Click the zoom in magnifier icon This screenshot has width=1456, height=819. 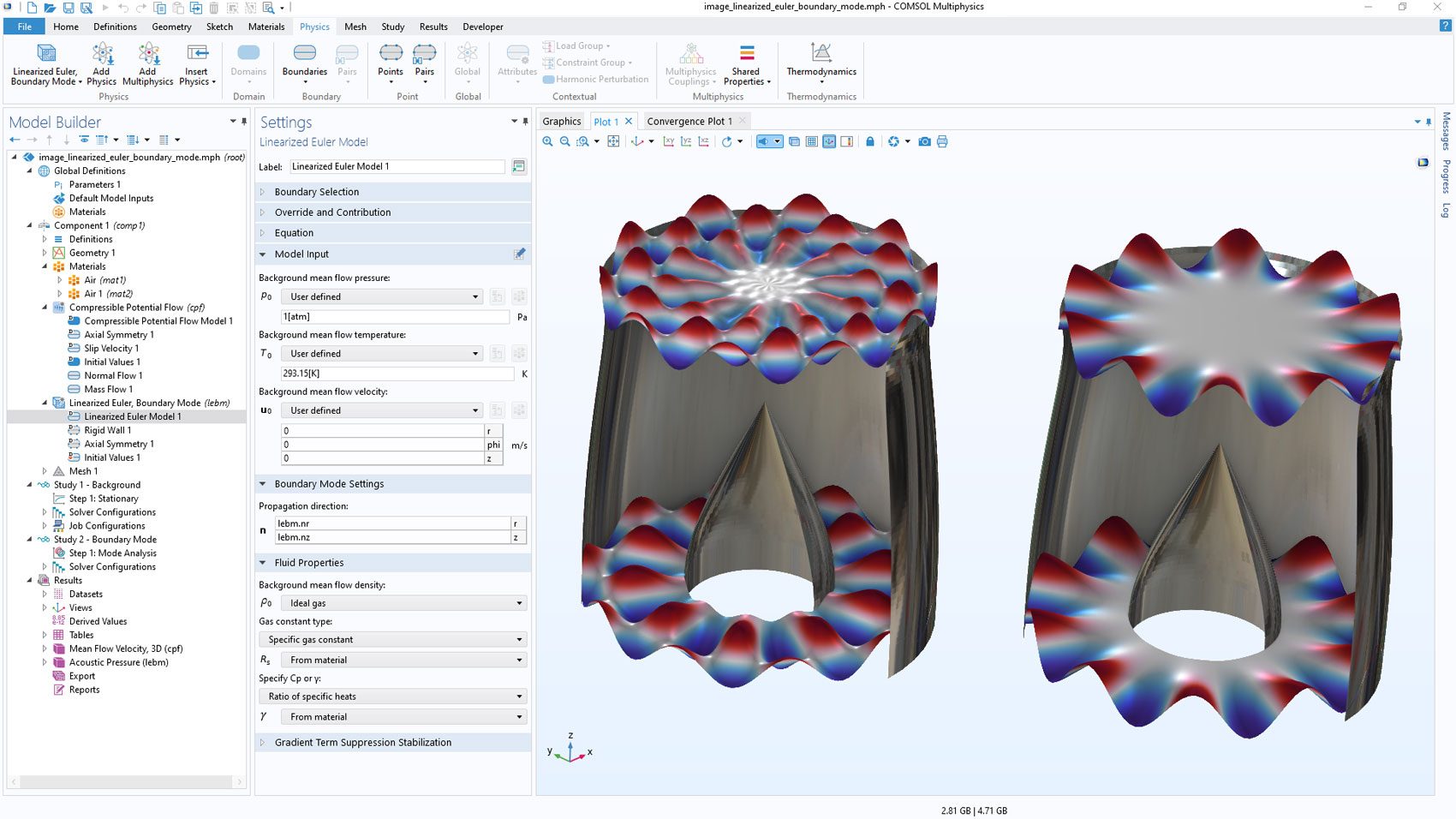pyautogui.click(x=547, y=141)
